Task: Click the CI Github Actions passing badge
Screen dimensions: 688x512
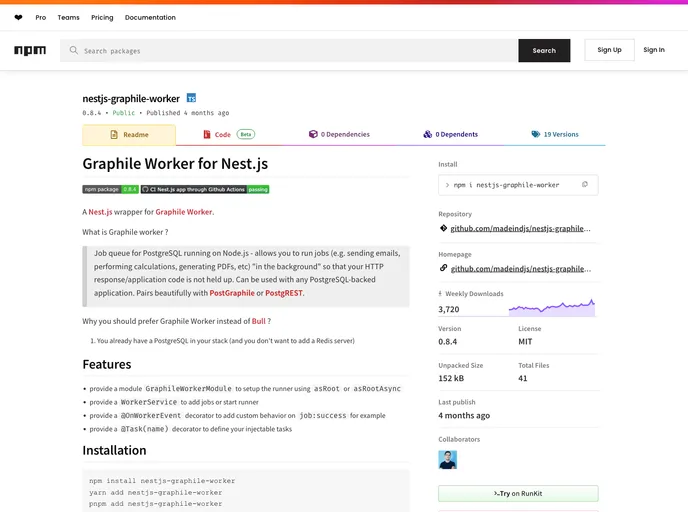Action: pyautogui.click(x=205, y=189)
